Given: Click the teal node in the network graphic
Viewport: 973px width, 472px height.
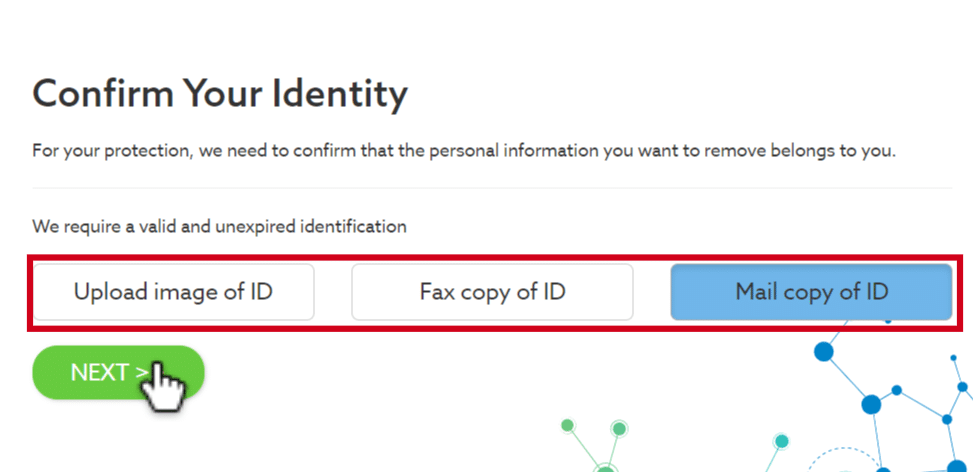Looking at the screenshot, I should tap(782, 441).
